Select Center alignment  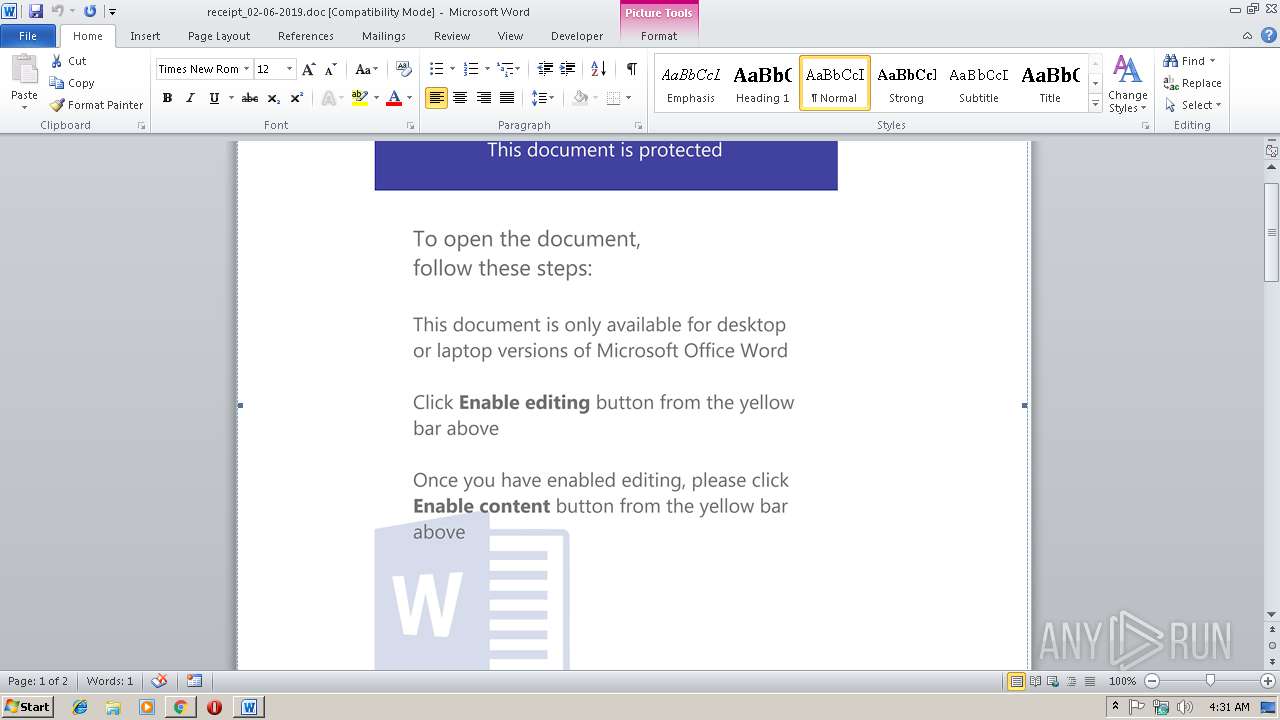click(x=460, y=98)
